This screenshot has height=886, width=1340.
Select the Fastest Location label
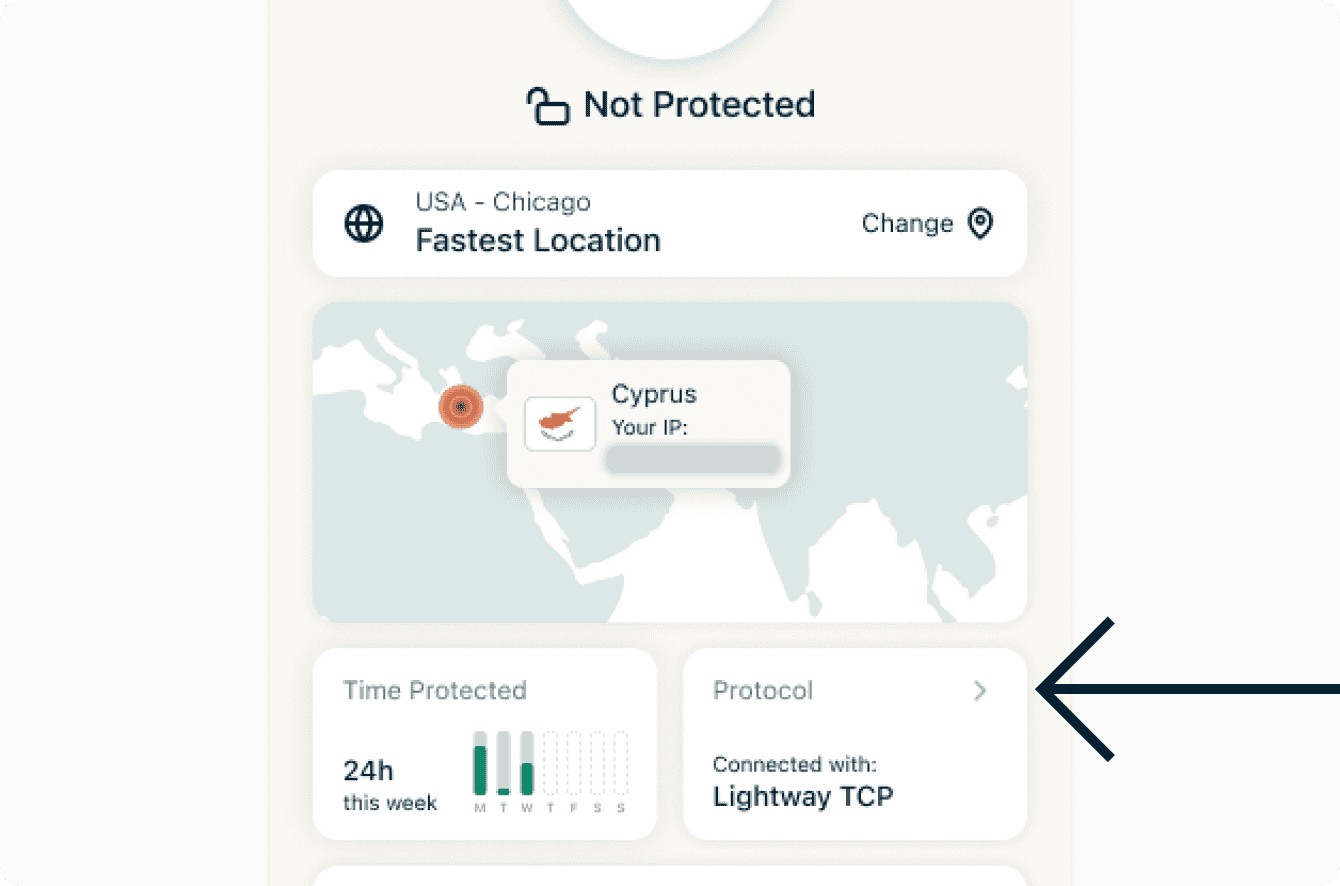538,241
